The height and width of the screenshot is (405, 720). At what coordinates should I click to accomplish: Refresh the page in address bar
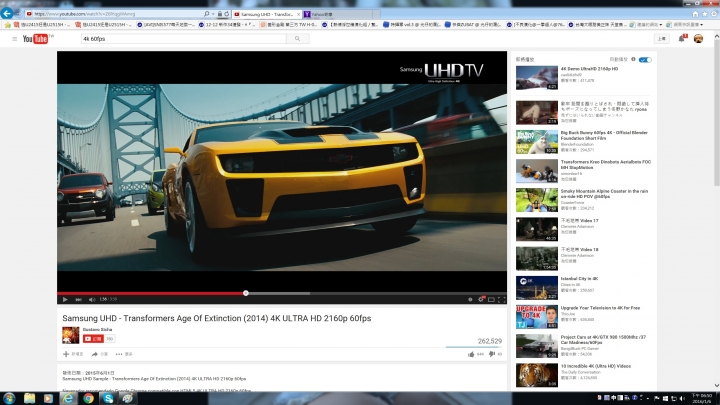pyautogui.click(x=226, y=14)
